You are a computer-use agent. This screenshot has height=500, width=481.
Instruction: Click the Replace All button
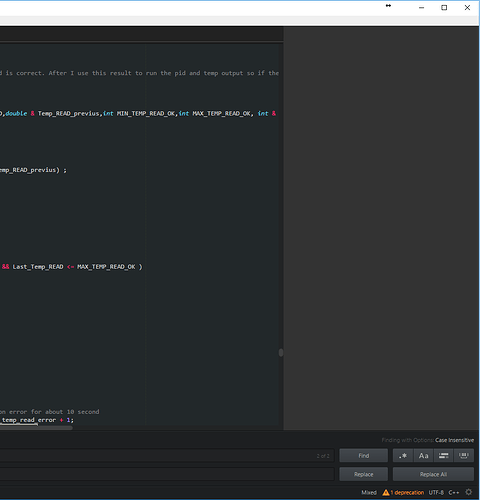433,474
